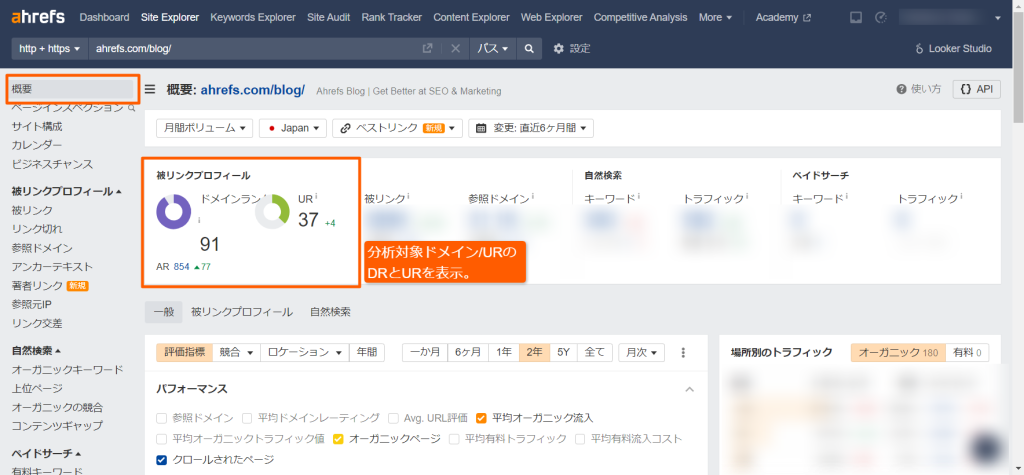
Task: Toggle 参照ドメイン checkbox
Action: click(x=161, y=418)
